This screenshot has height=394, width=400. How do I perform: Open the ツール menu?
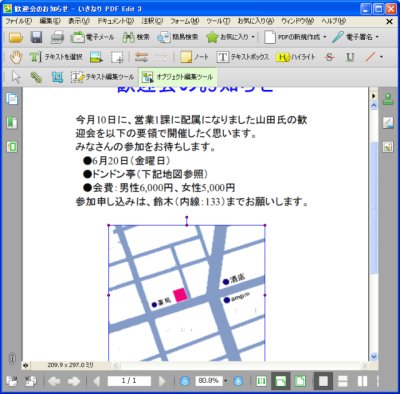tap(218, 21)
